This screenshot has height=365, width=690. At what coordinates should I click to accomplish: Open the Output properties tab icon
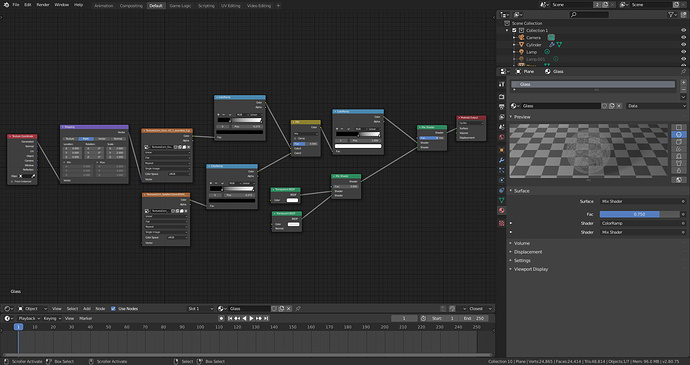(501, 107)
